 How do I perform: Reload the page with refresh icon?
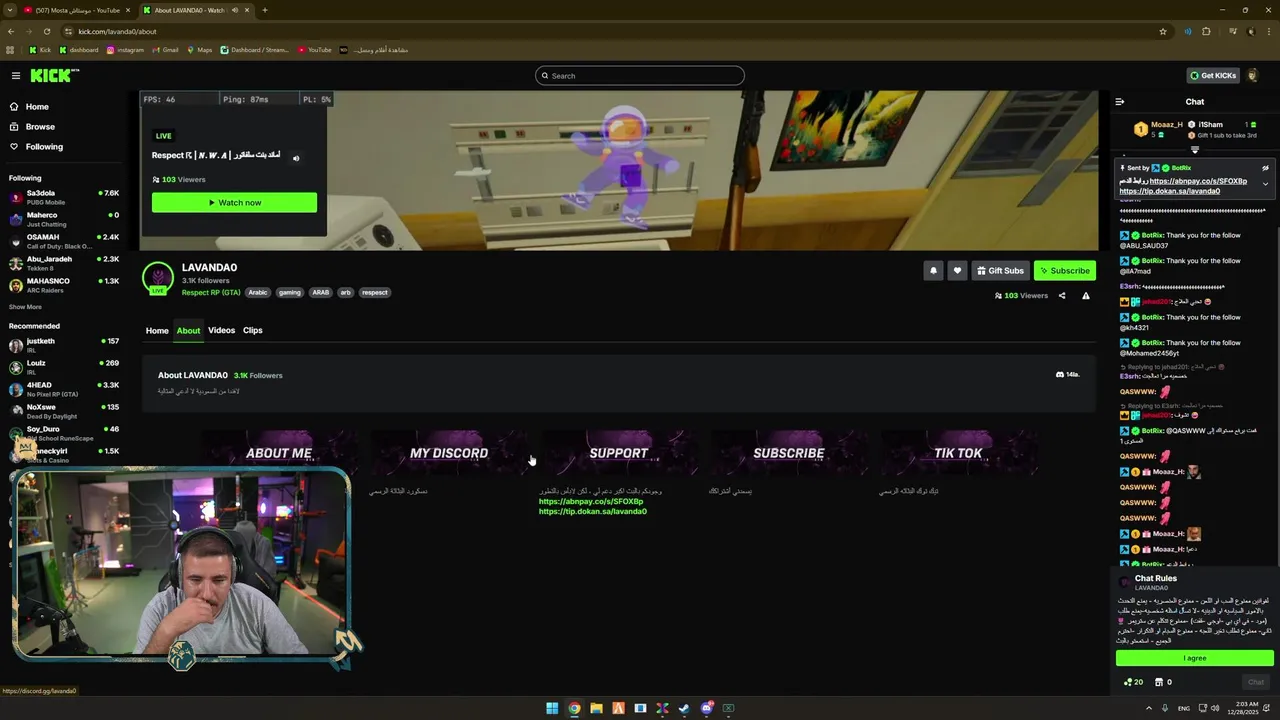(47, 31)
